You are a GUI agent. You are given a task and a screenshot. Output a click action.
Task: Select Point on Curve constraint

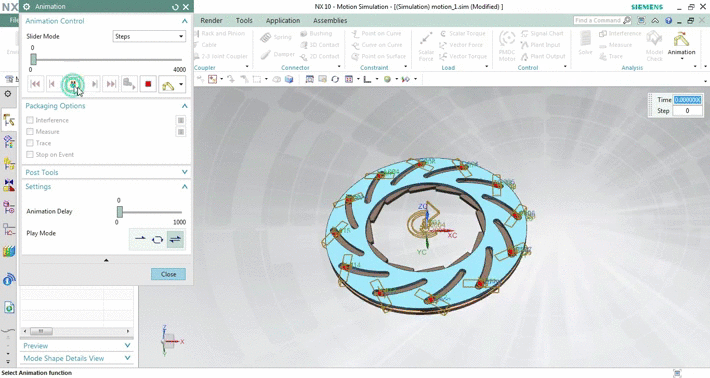click(x=377, y=33)
